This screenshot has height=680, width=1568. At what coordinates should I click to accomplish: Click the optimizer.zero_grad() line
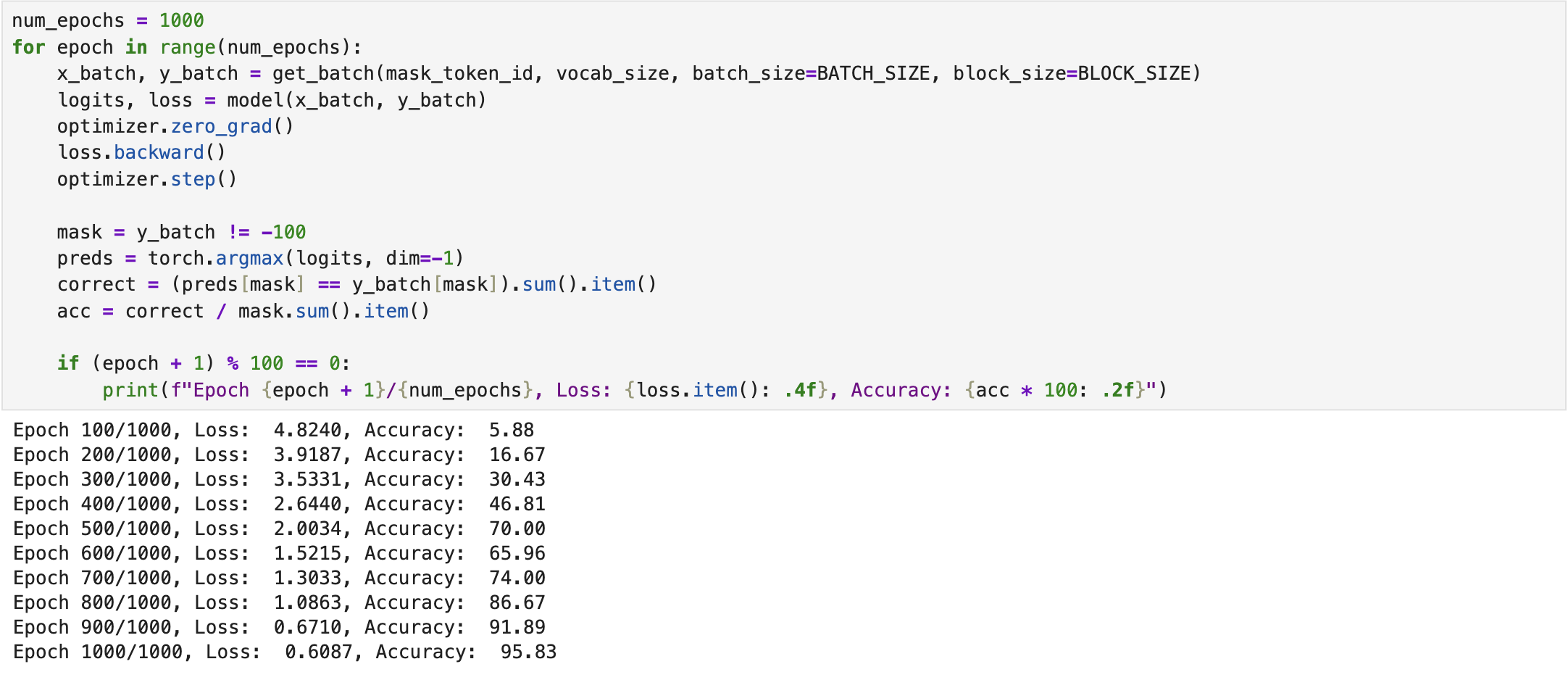tap(175, 127)
